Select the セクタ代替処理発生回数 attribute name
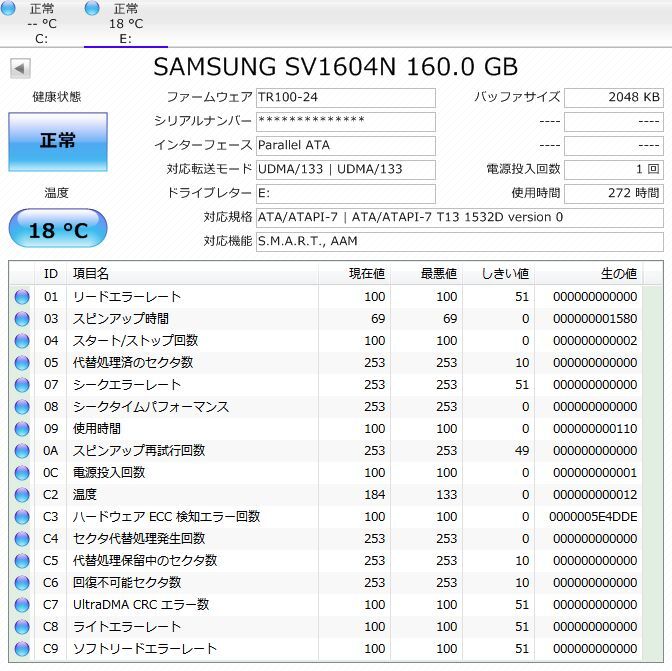The image size is (672, 671). point(139,539)
